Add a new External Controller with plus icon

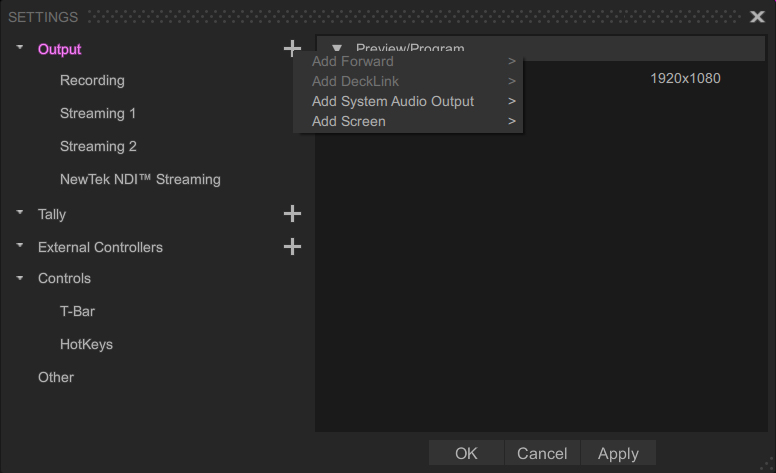[292, 246]
